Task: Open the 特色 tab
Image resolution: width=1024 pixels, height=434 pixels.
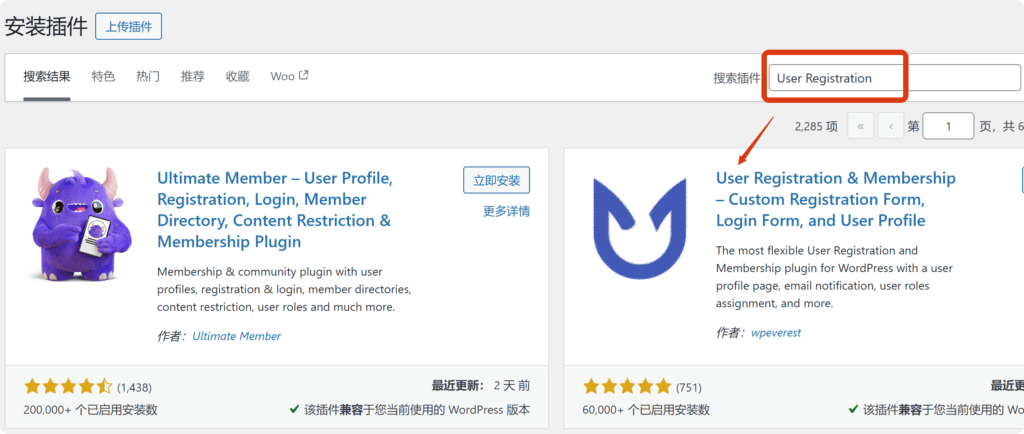Action: 103,76
